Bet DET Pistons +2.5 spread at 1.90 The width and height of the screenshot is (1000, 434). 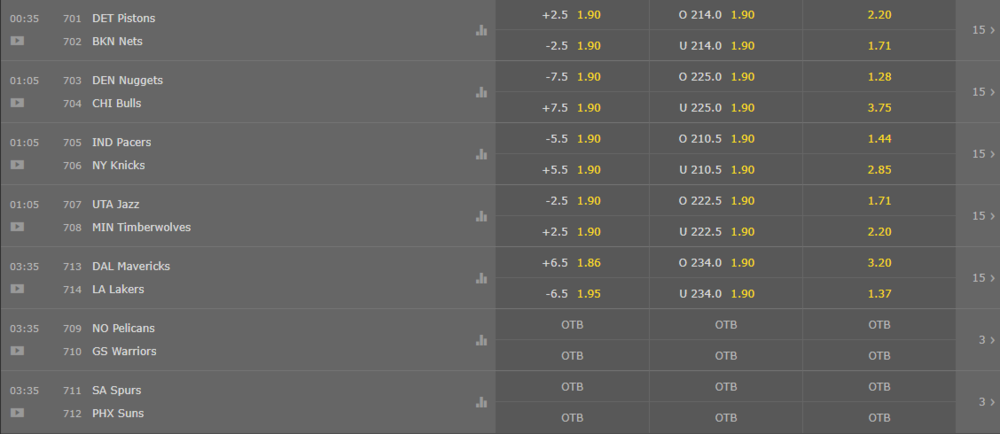pos(572,15)
